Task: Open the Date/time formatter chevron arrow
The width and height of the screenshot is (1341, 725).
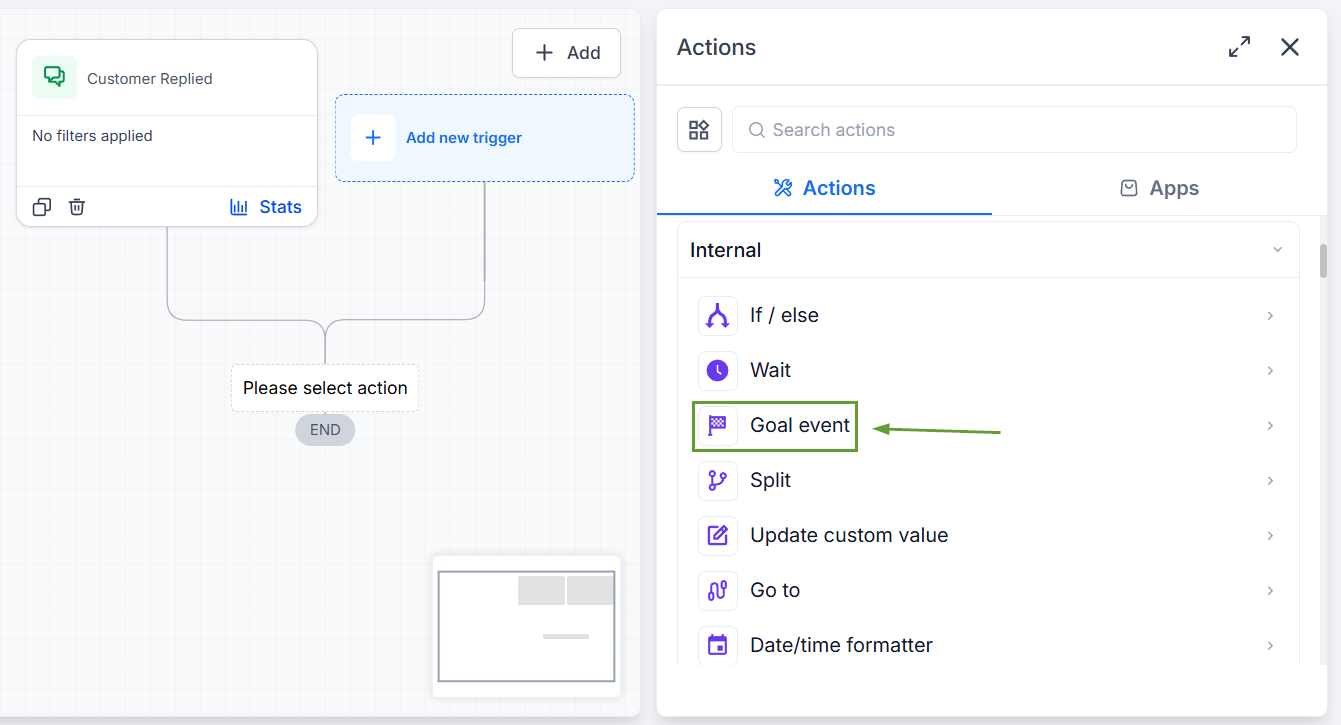Action: click(x=1270, y=646)
